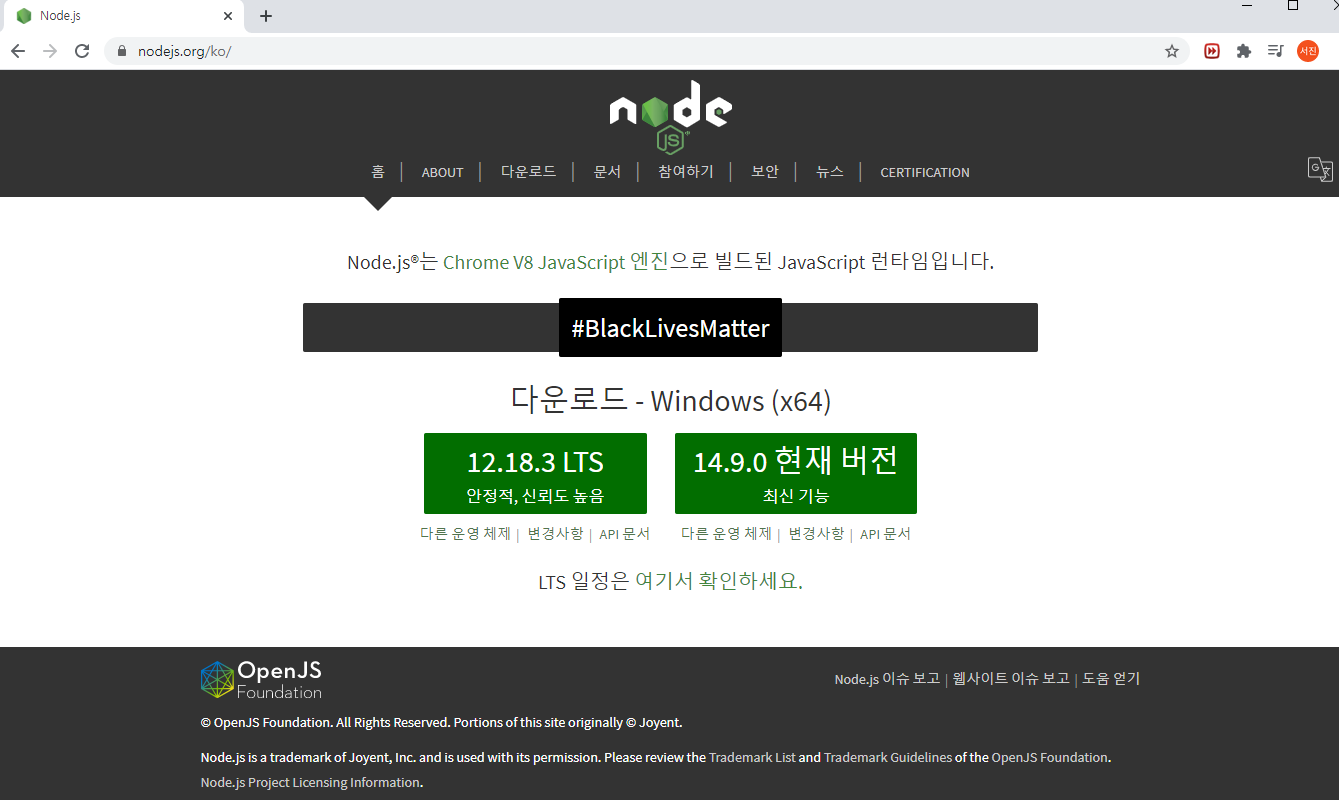Select the Node.js browser tab

(x=124, y=16)
